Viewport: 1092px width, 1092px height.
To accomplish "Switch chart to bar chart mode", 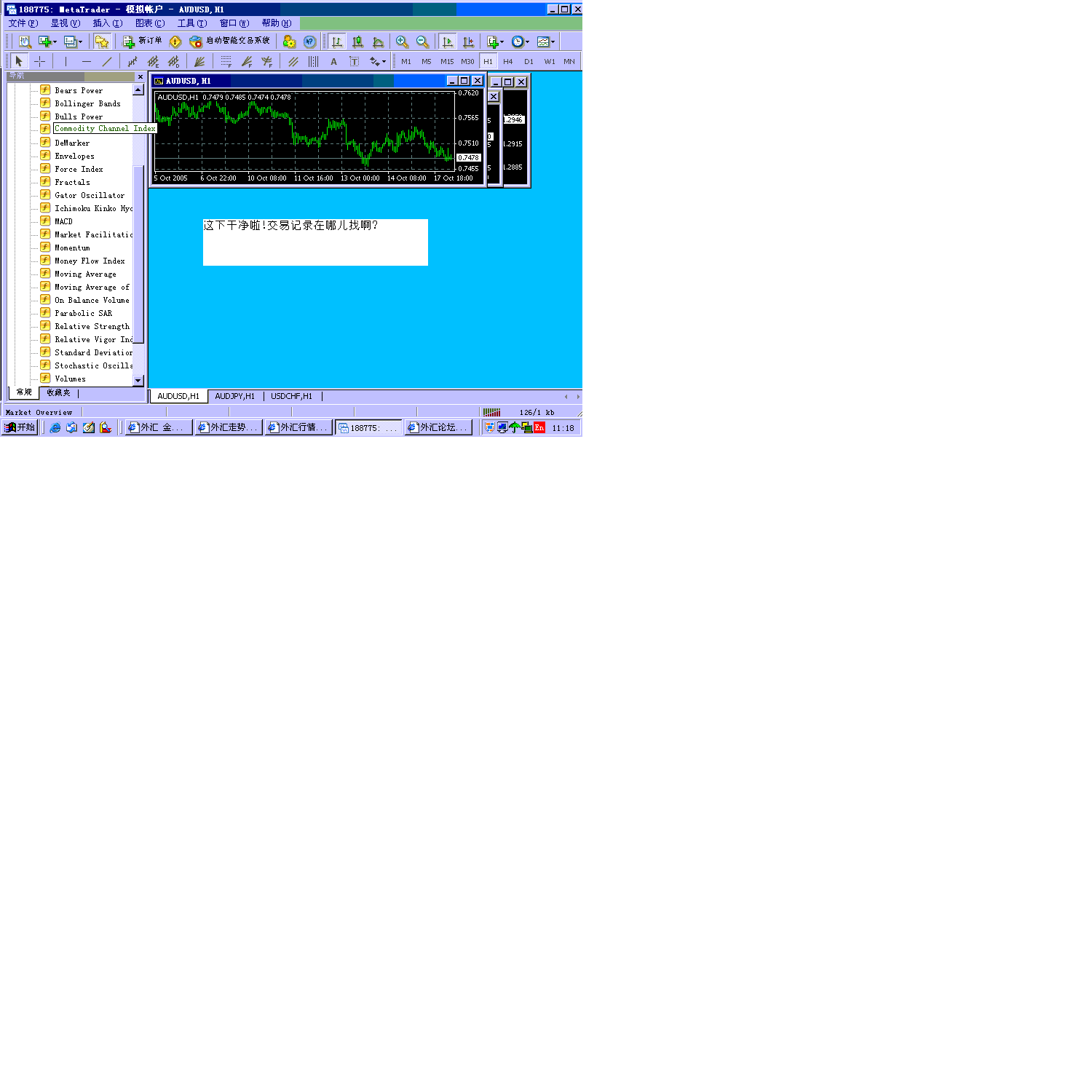I will coord(336,41).
